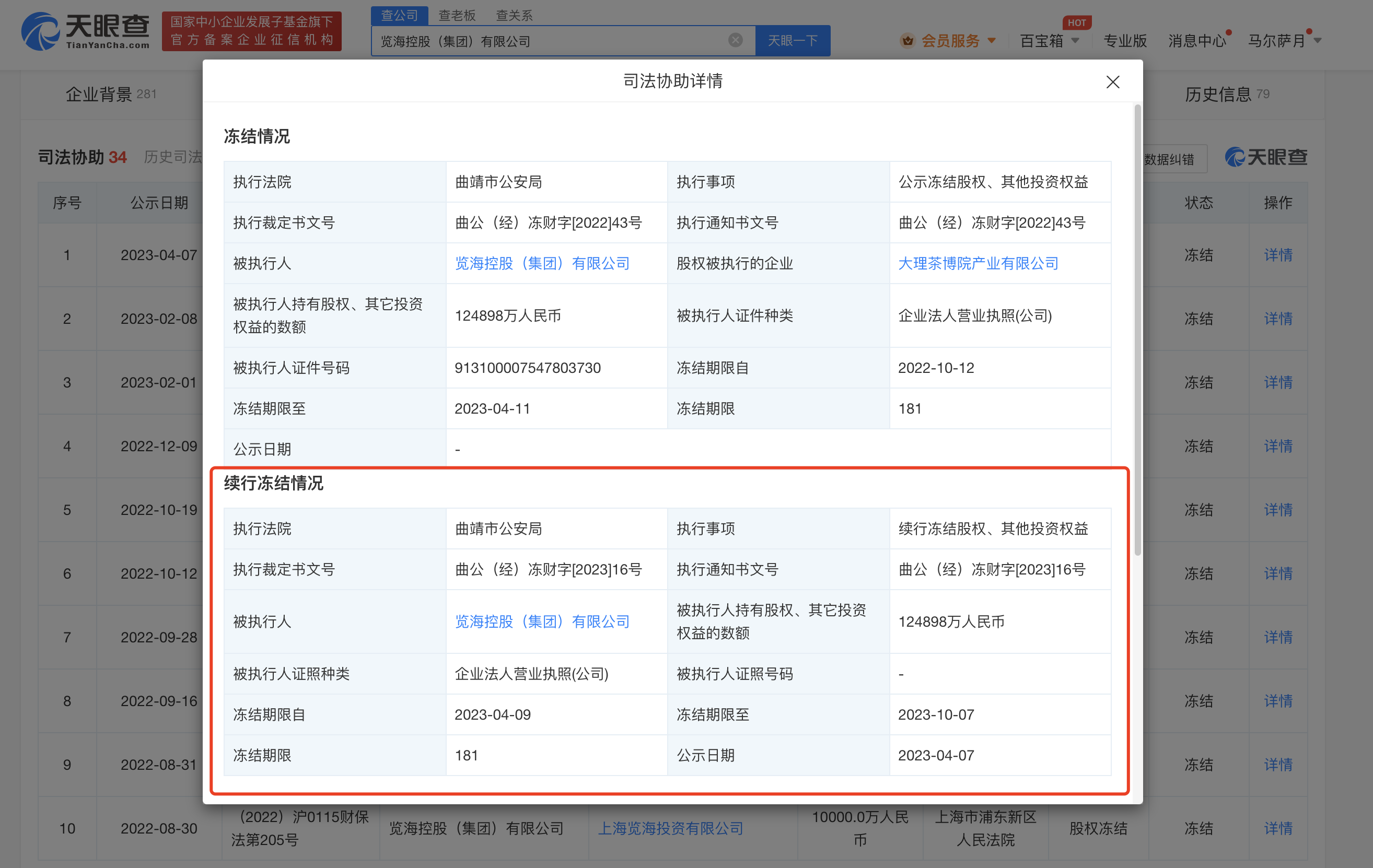Click 上海市浦东新区人民法院 cell
The image size is (1373, 868).
[985, 828]
